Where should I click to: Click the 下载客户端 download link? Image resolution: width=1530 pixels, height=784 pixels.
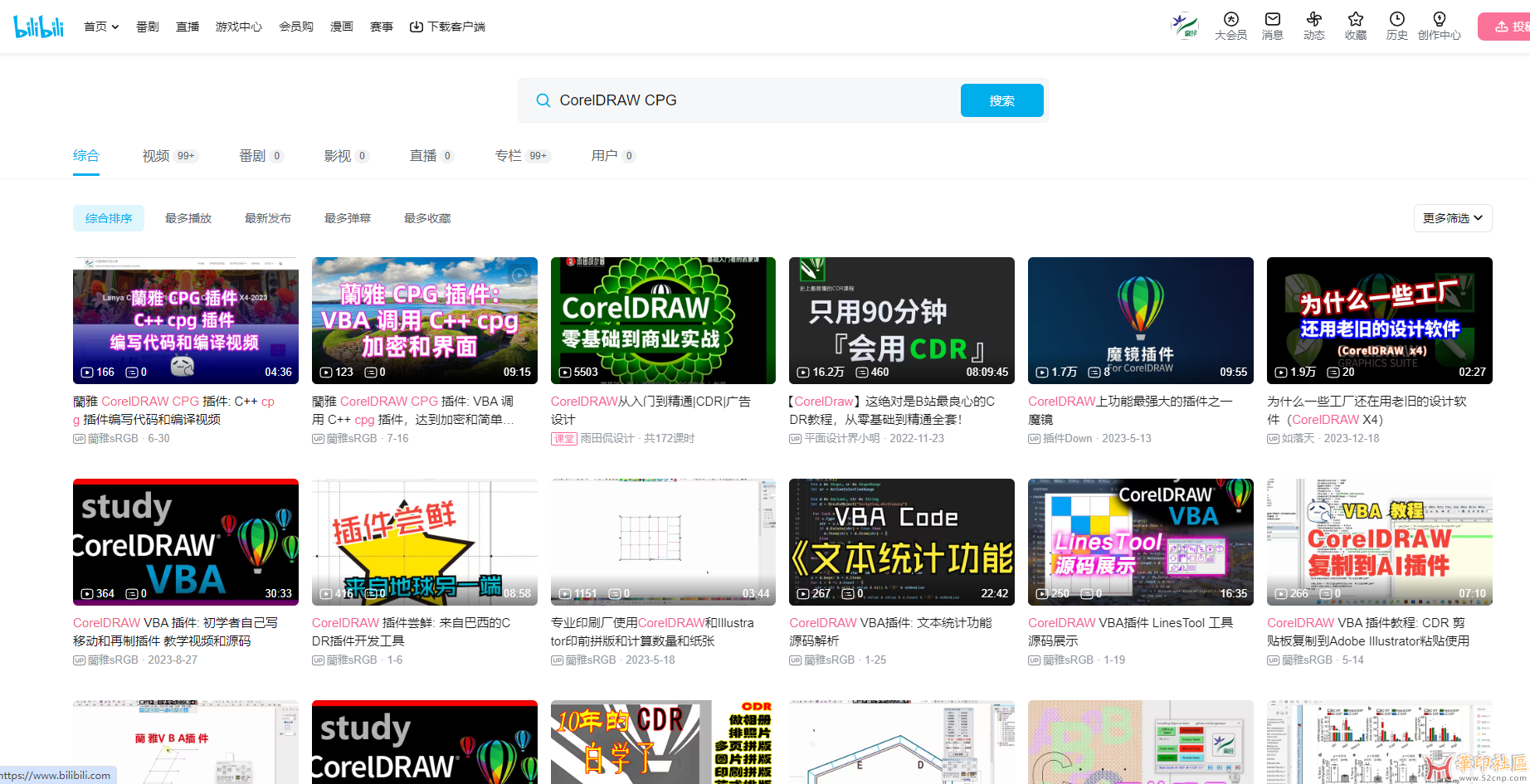coord(447,27)
